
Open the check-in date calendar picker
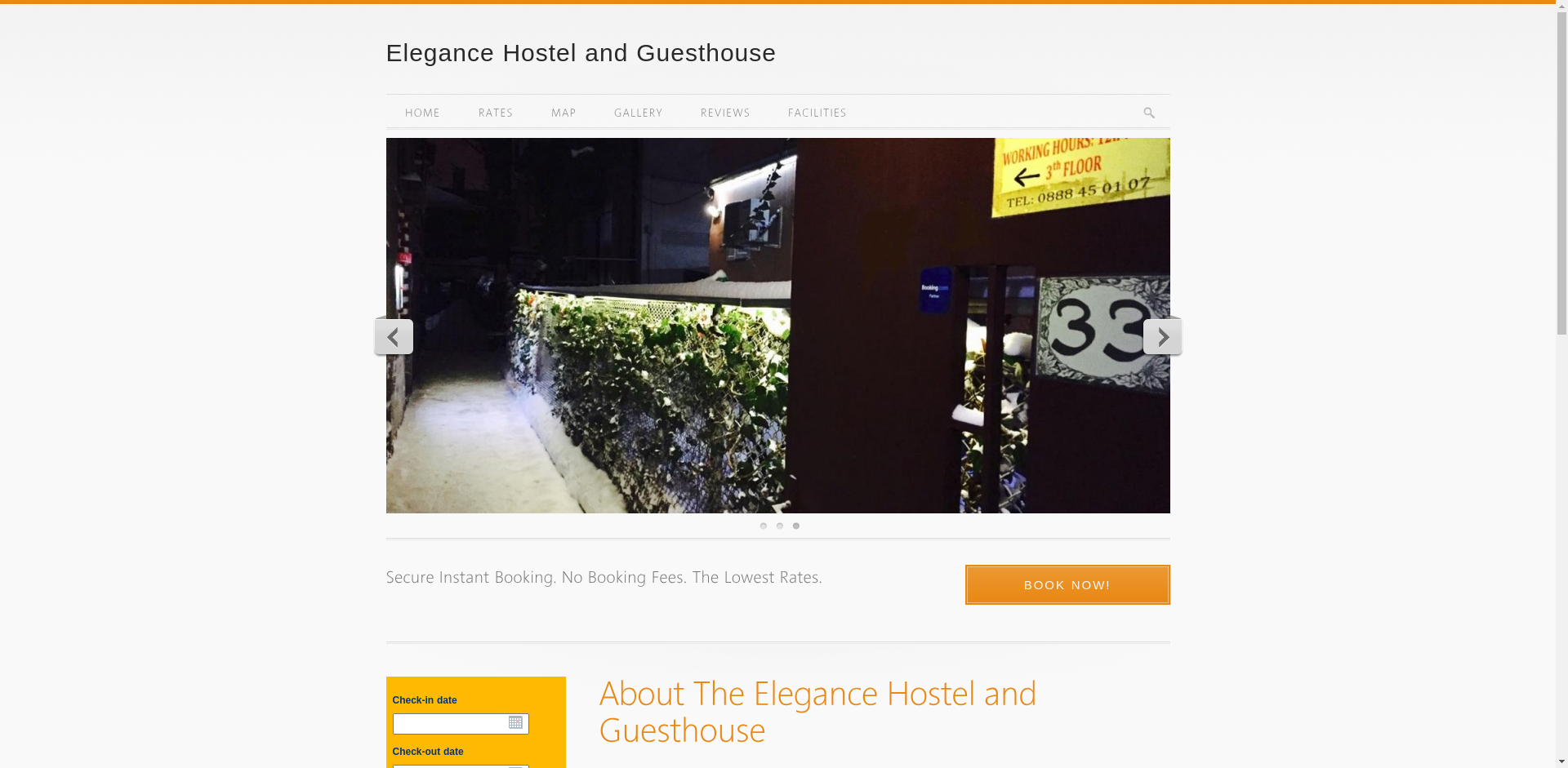coord(515,723)
